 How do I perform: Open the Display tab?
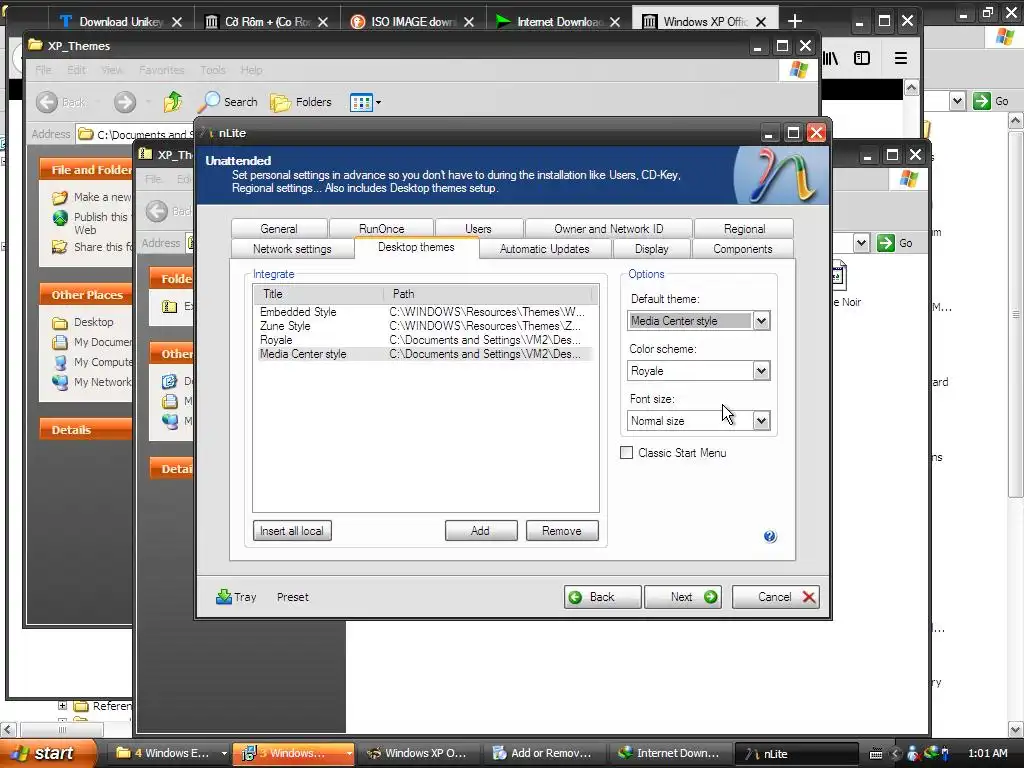pos(651,249)
